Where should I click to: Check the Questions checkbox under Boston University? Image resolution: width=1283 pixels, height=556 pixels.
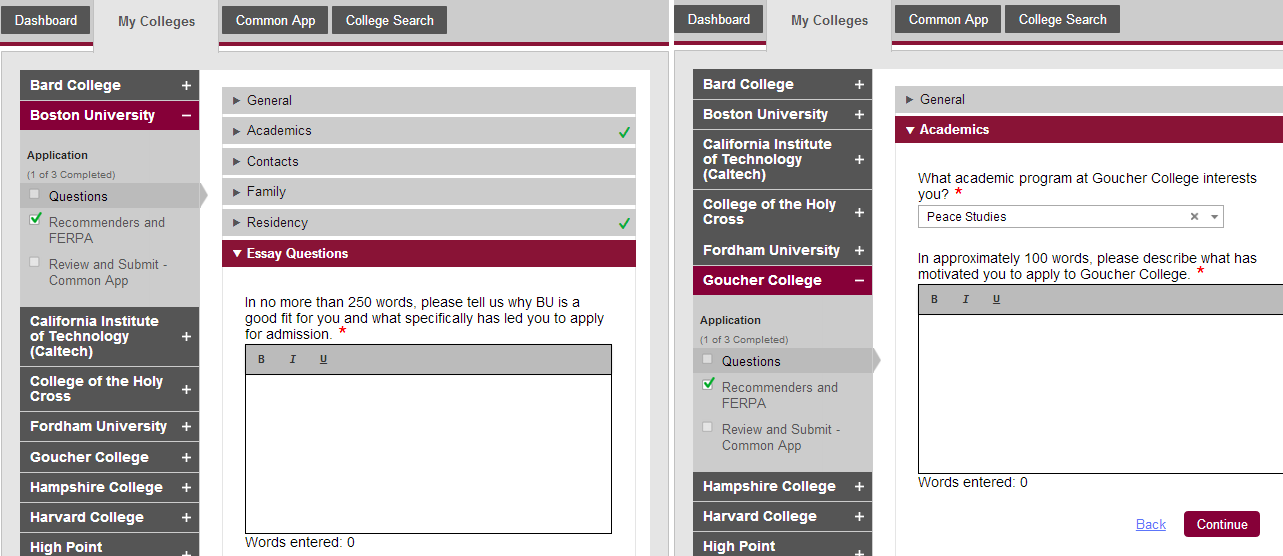point(35,195)
